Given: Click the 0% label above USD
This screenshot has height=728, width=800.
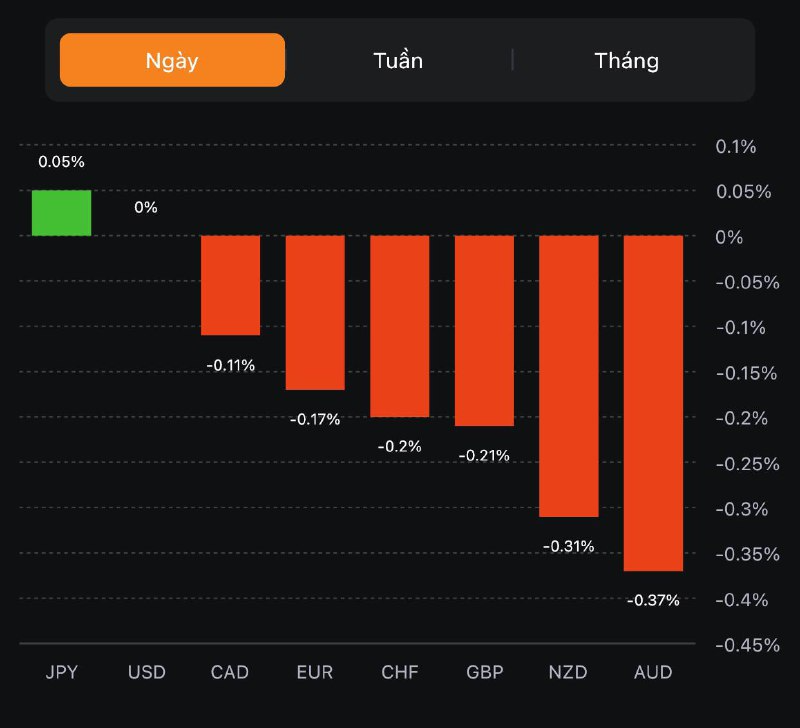Looking at the screenshot, I should coord(146,207).
